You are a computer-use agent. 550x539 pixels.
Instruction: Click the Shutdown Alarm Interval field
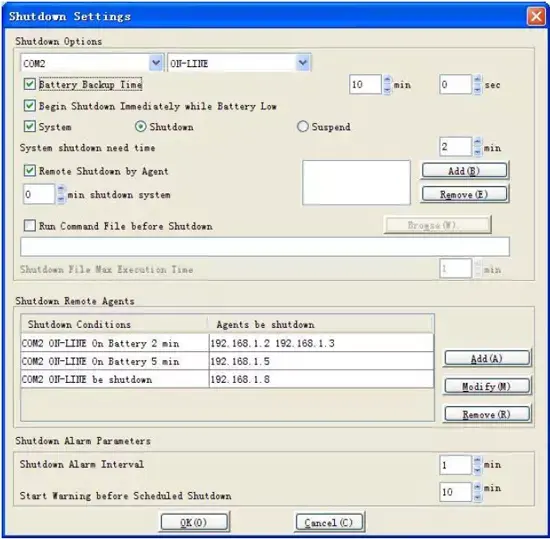click(455, 465)
